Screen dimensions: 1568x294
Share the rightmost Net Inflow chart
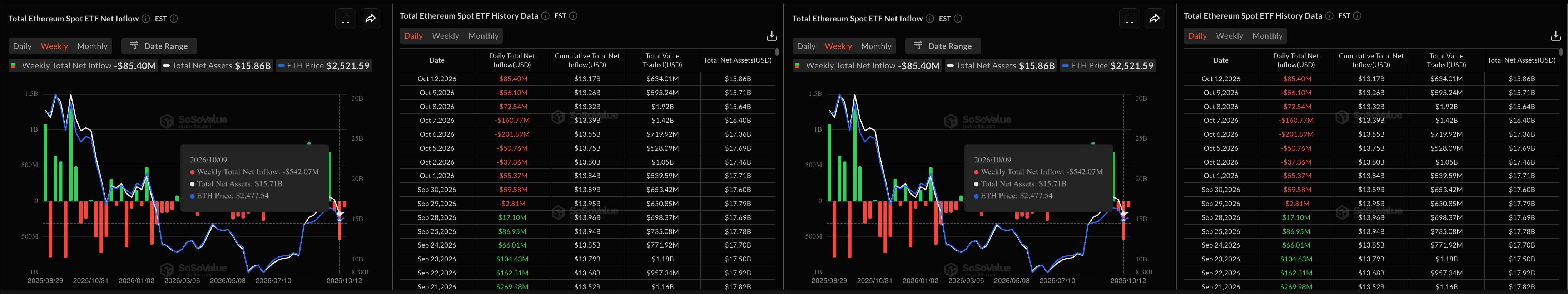click(x=1155, y=19)
